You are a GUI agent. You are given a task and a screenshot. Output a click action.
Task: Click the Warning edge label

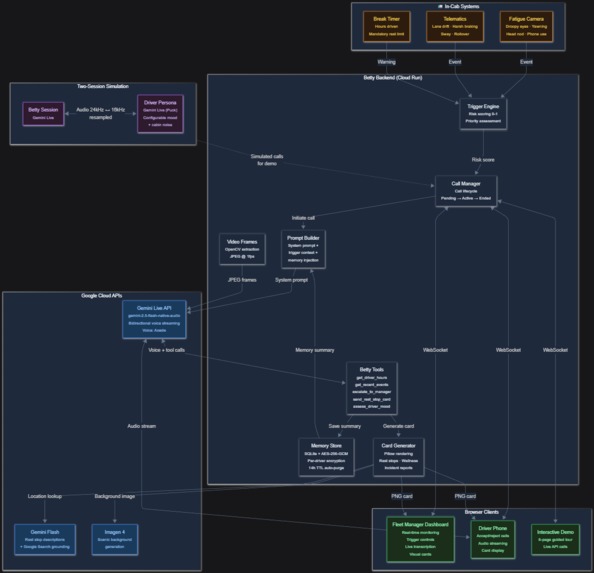coord(386,62)
